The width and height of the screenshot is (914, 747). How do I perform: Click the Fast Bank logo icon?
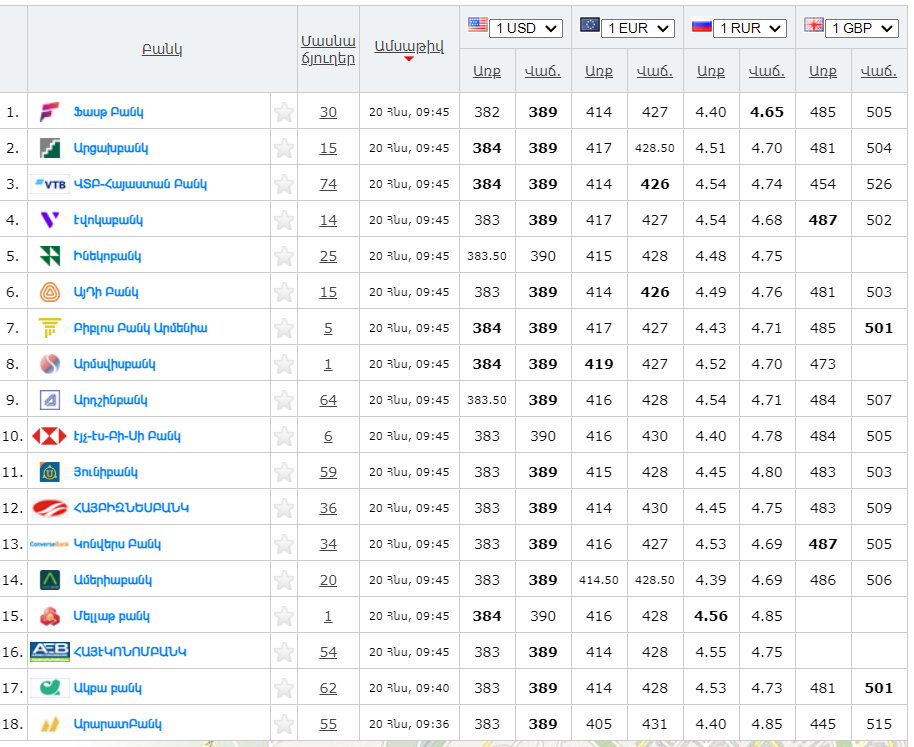coord(49,112)
